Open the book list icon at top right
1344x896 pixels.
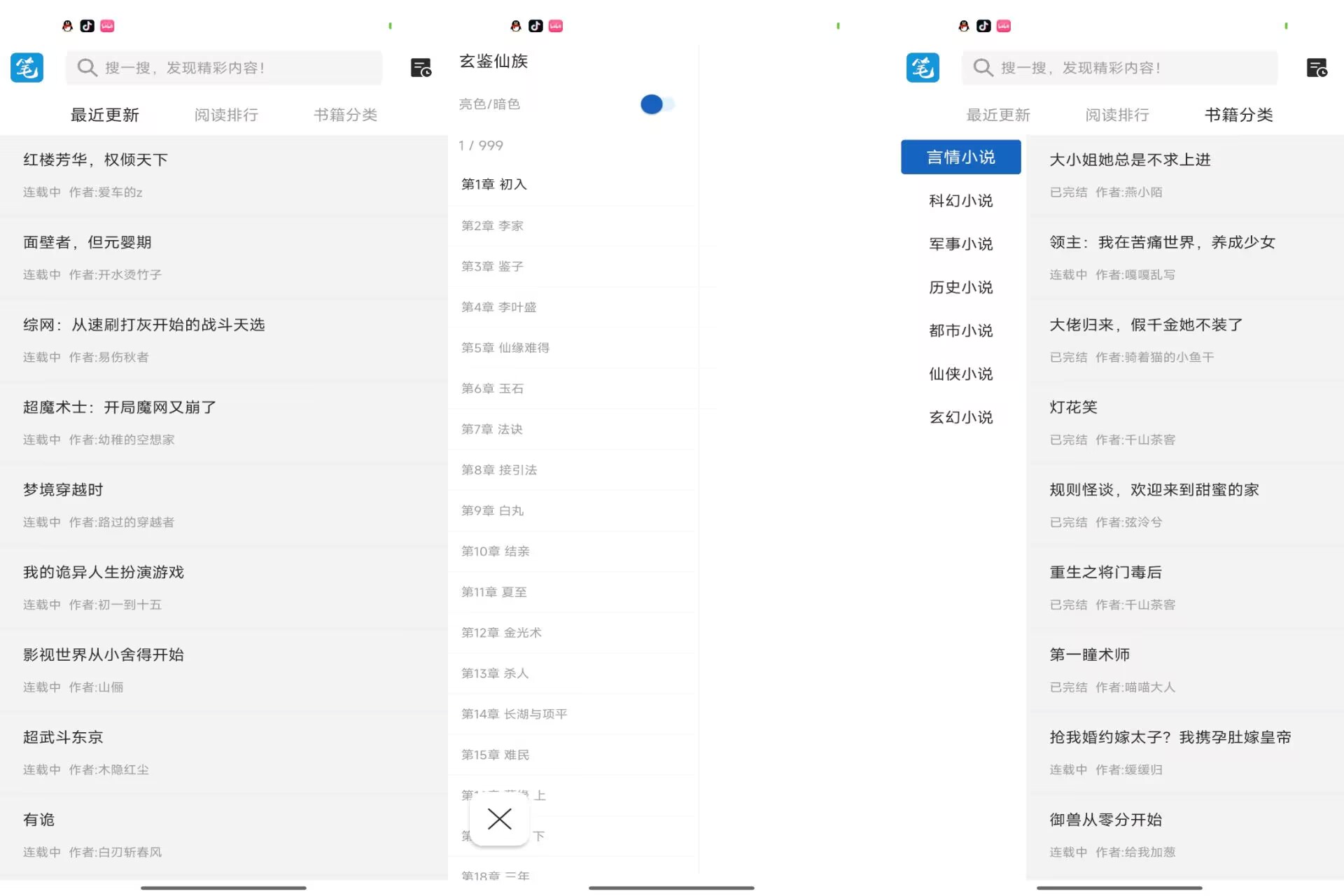click(x=420, y=67)
